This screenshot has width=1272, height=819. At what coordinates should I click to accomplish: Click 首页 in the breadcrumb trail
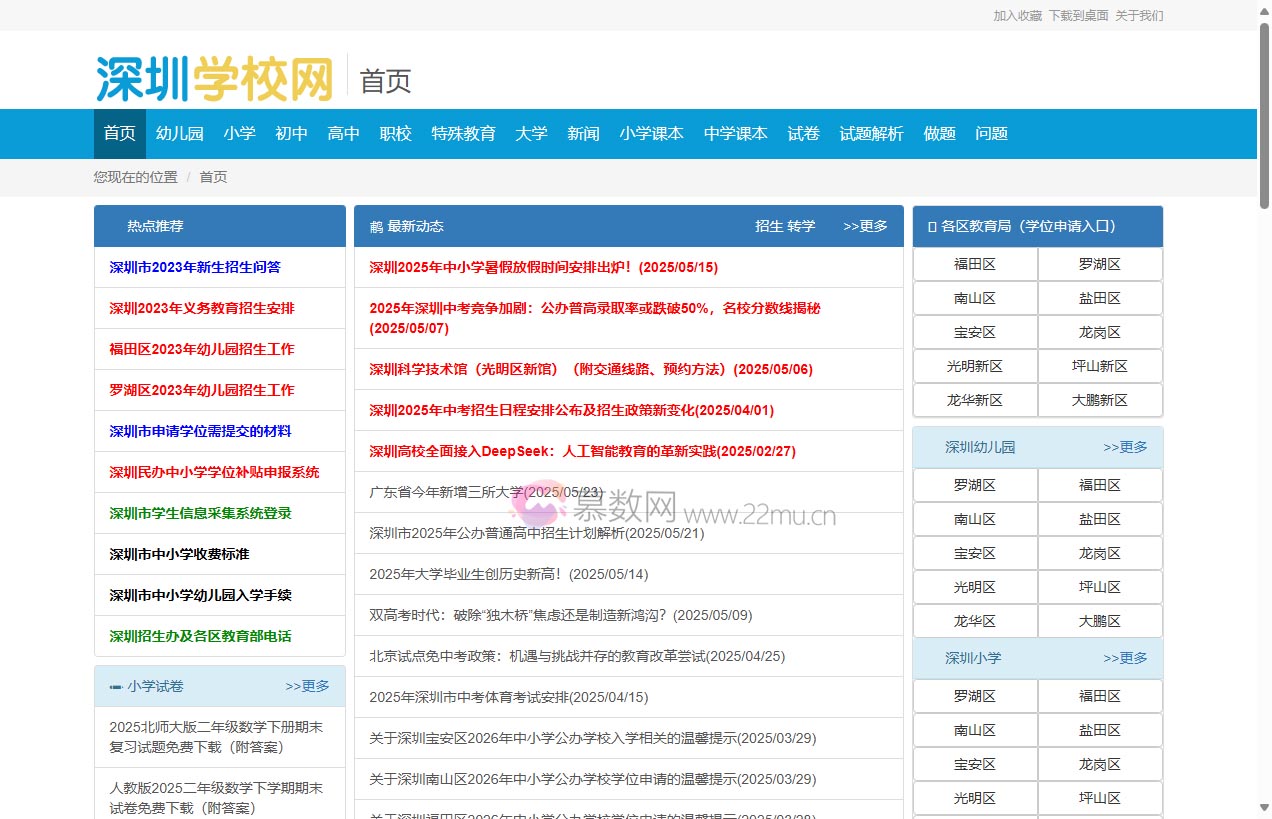(x=212, y=176)
